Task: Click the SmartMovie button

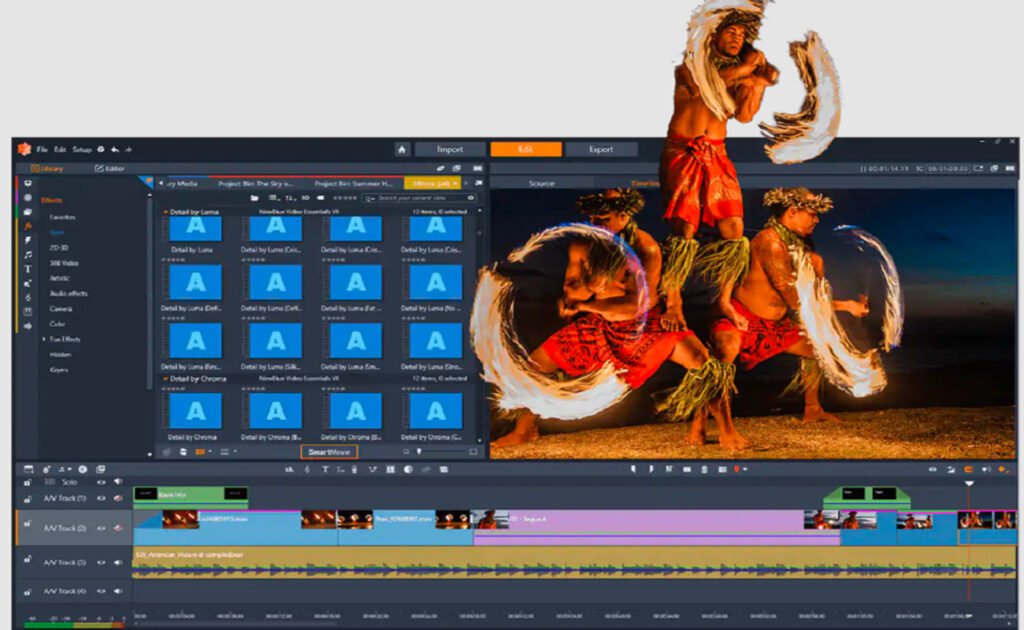Action: [x=329, y=452]
